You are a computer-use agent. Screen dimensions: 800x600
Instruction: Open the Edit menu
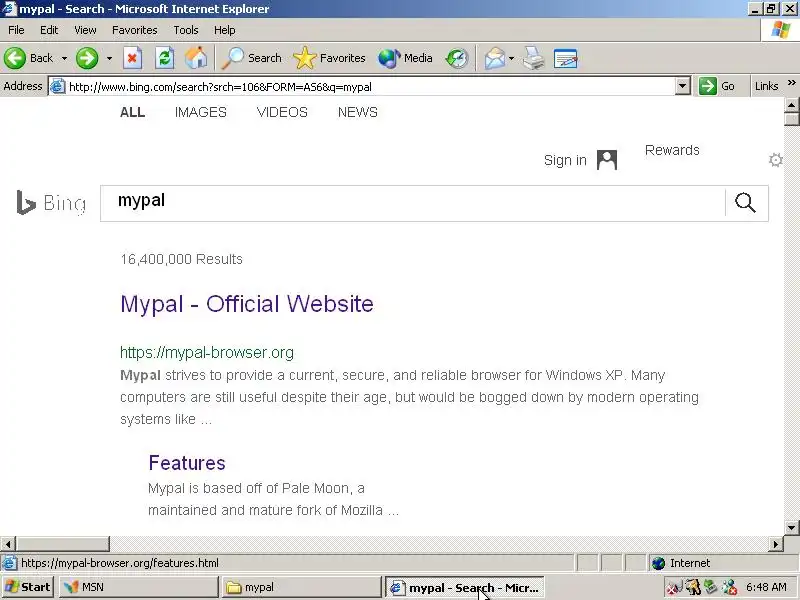coord(49,30)
